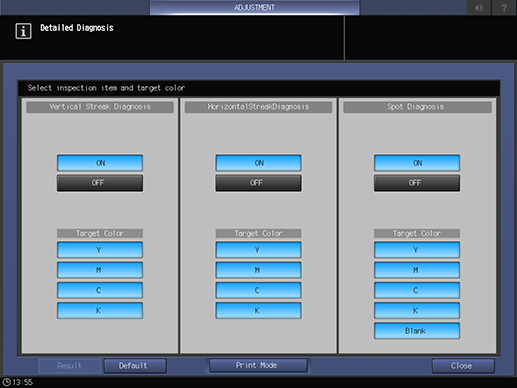Select the ADJUSTMENT tab
The height and width of the screenshot is (388, 517).
point(254,7)
